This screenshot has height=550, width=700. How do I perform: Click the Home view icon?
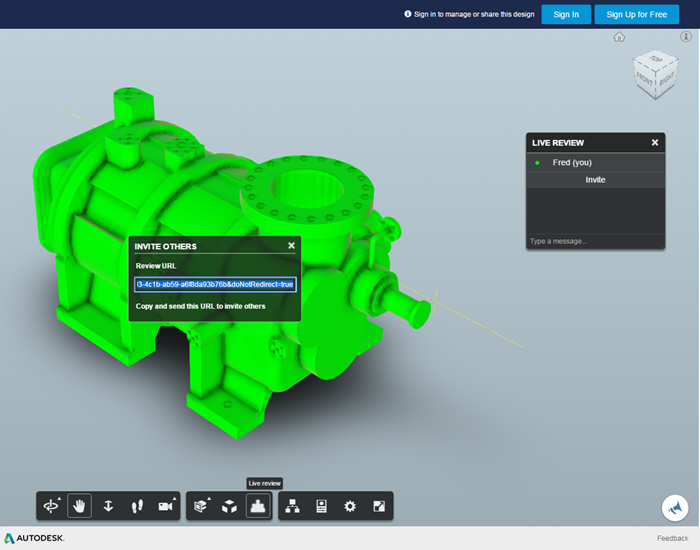[619, 37]
